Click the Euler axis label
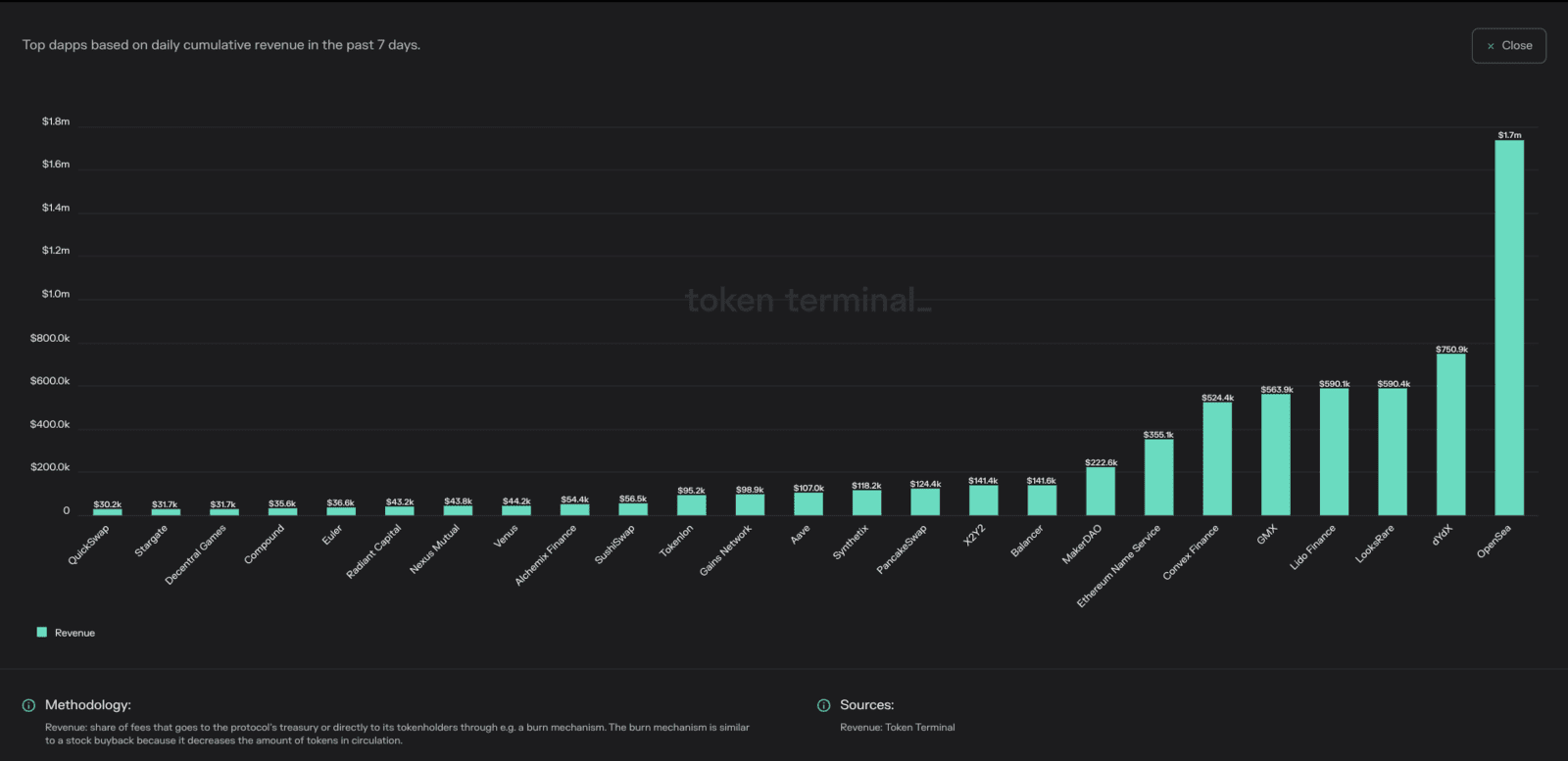Viewport: 1568px width, 761px height. (333, 535)
